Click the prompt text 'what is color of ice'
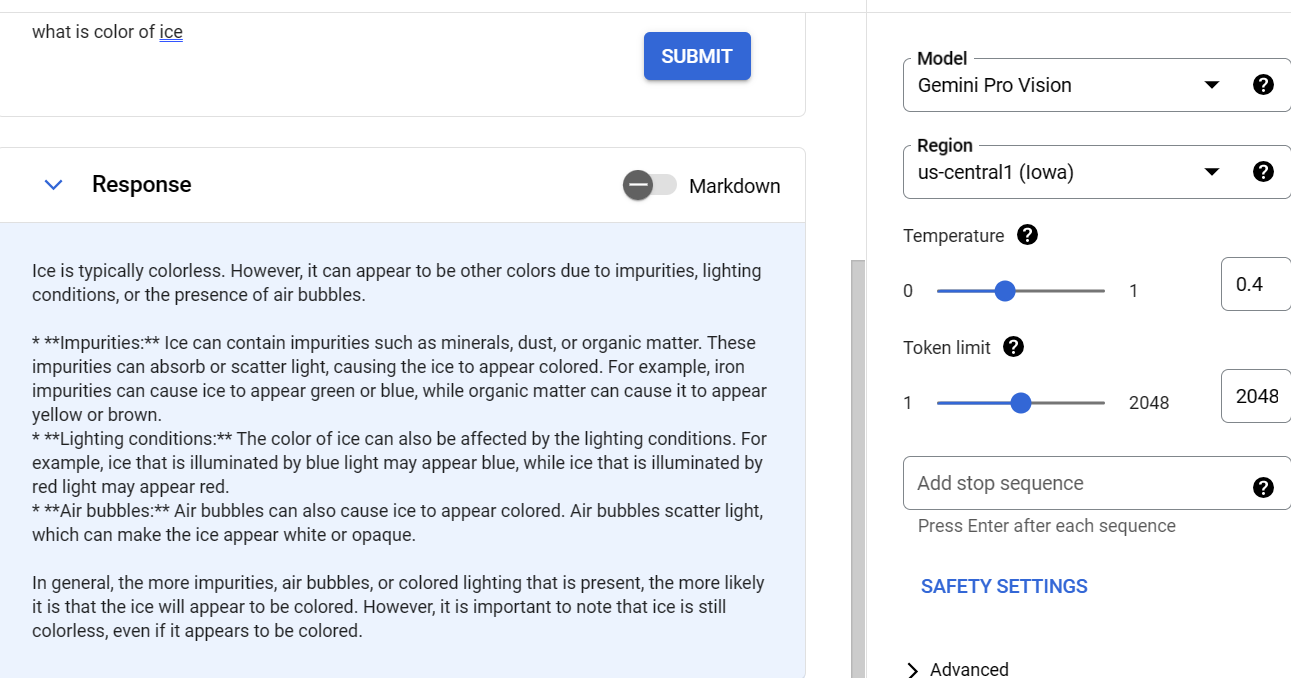 [107, 32]
